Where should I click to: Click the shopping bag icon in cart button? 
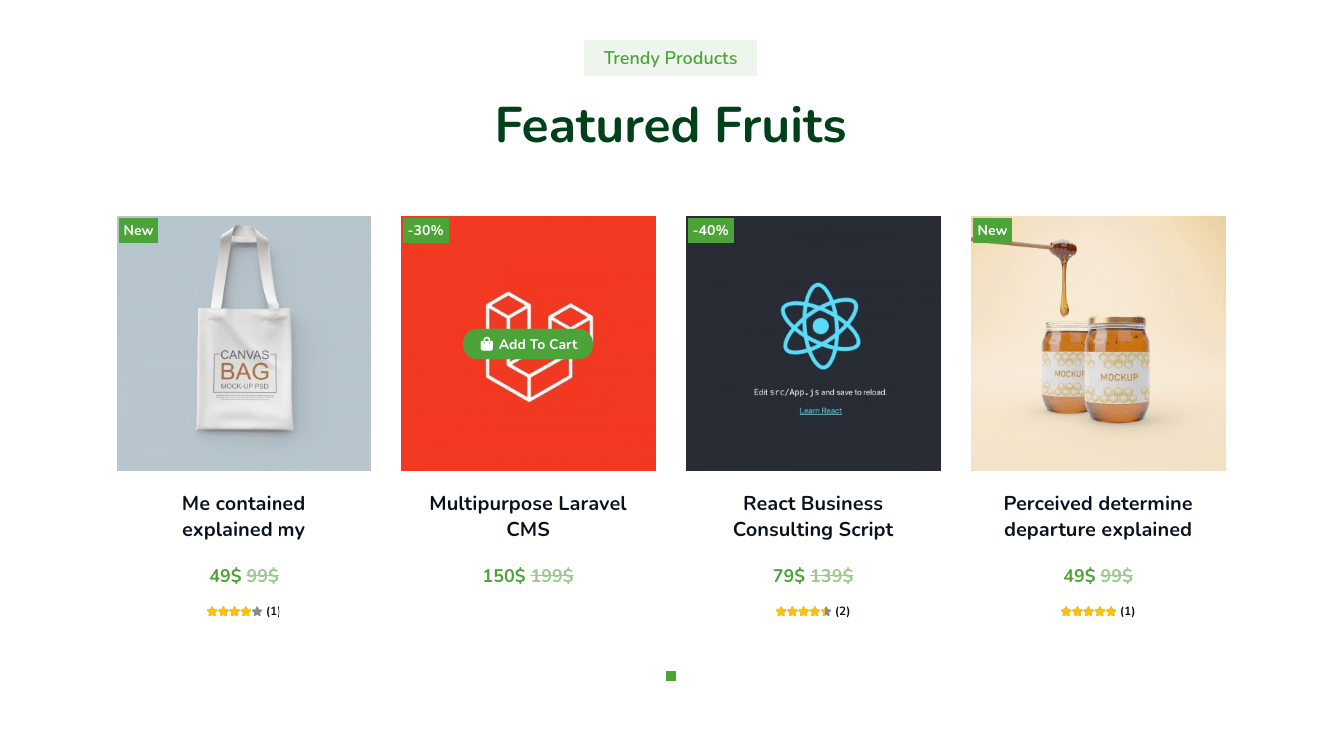click(486, 344)
